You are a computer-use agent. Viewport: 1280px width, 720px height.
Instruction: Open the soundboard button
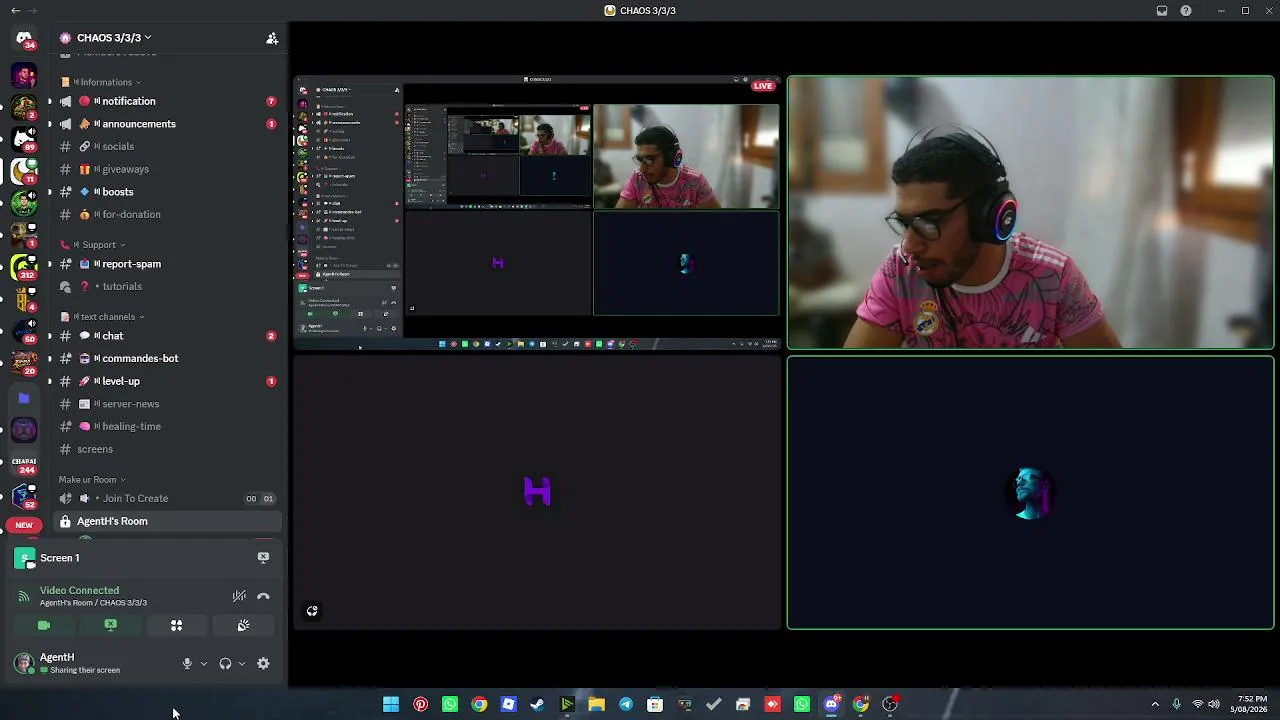pyautogui.click(x=243, y=625)
